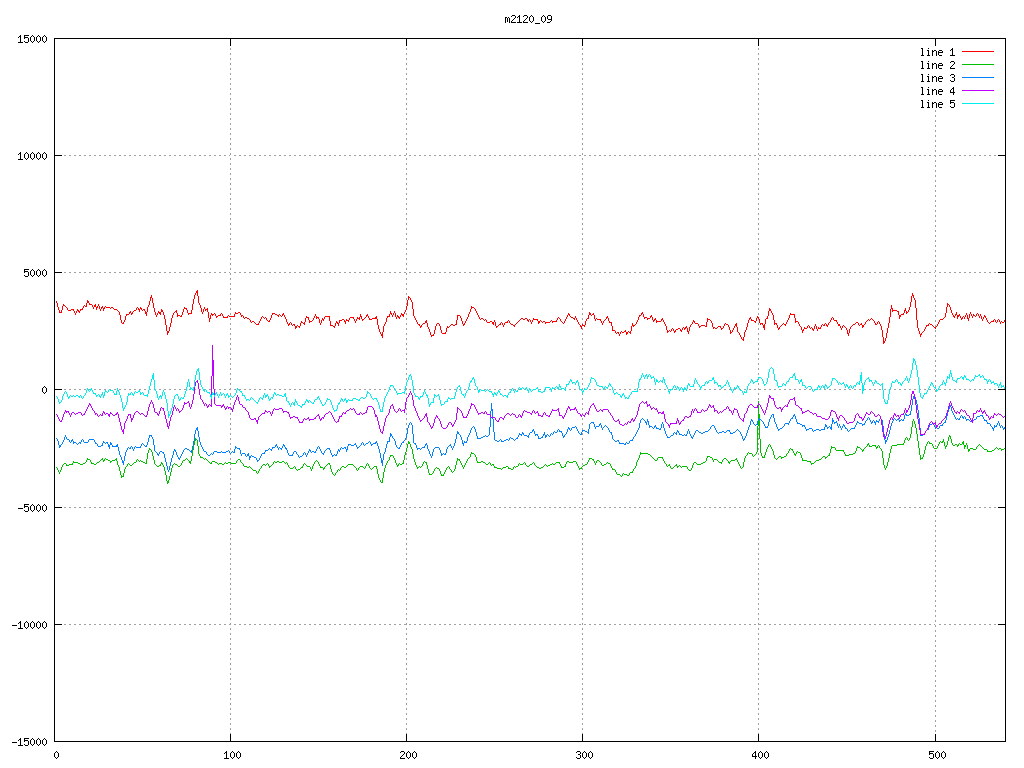Click the chart title m2120_09

point(528,19)
